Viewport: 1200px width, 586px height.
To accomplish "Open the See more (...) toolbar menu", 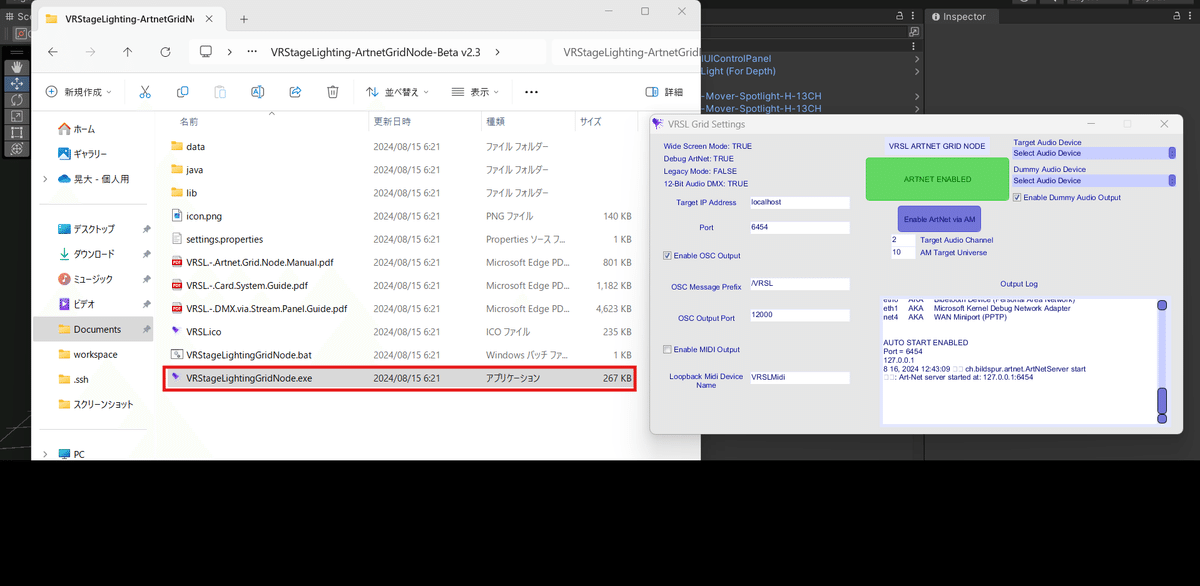I will click(531, 92).
